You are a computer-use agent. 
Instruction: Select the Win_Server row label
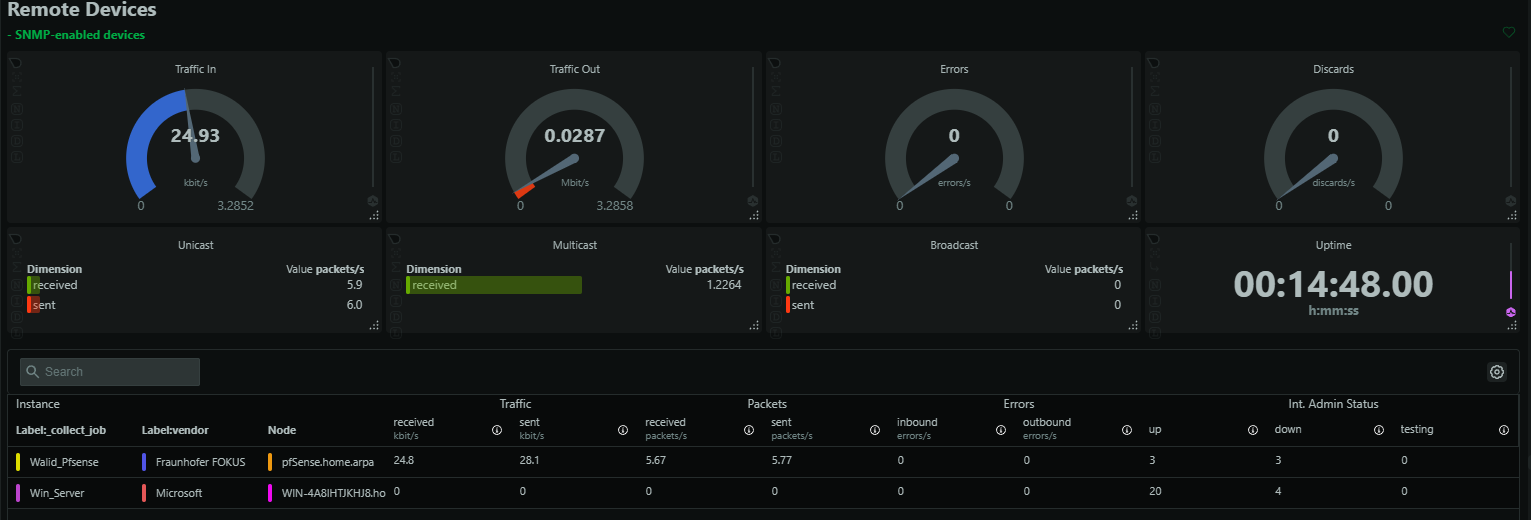(59, 493)
